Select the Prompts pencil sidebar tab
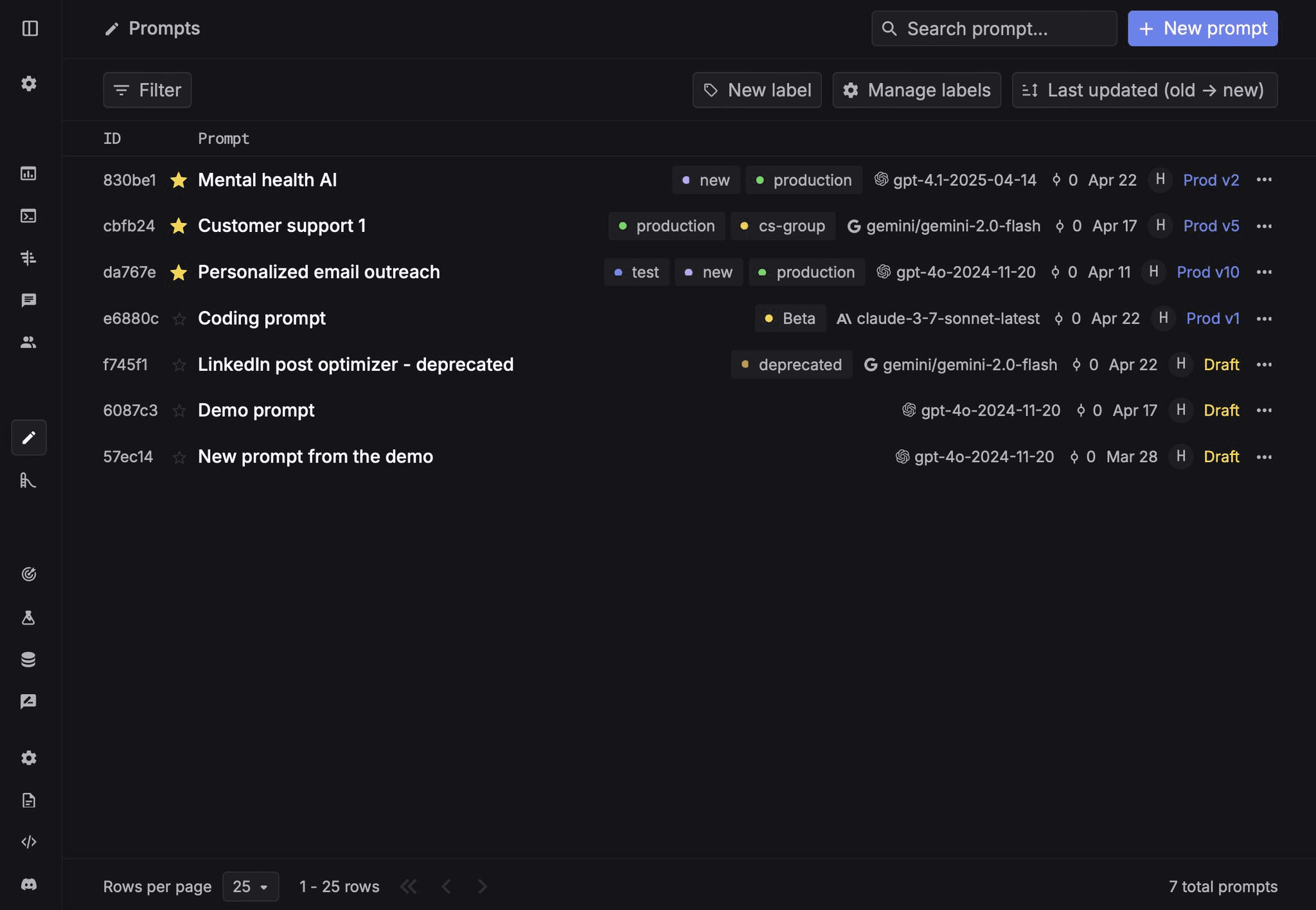This screenshot has height=910, width=1316. pyautogui.click(x=29, y=438)
